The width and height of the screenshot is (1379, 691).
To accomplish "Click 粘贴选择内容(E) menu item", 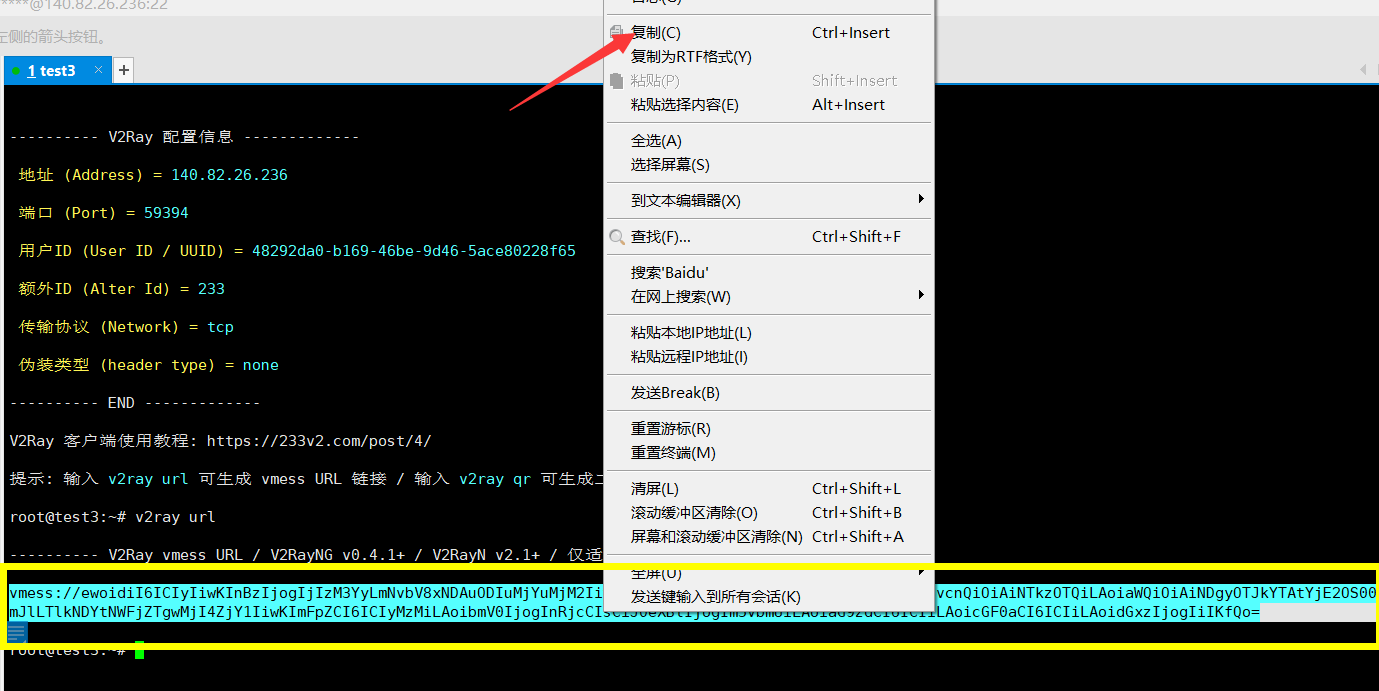I will click(x=684, y=105).
